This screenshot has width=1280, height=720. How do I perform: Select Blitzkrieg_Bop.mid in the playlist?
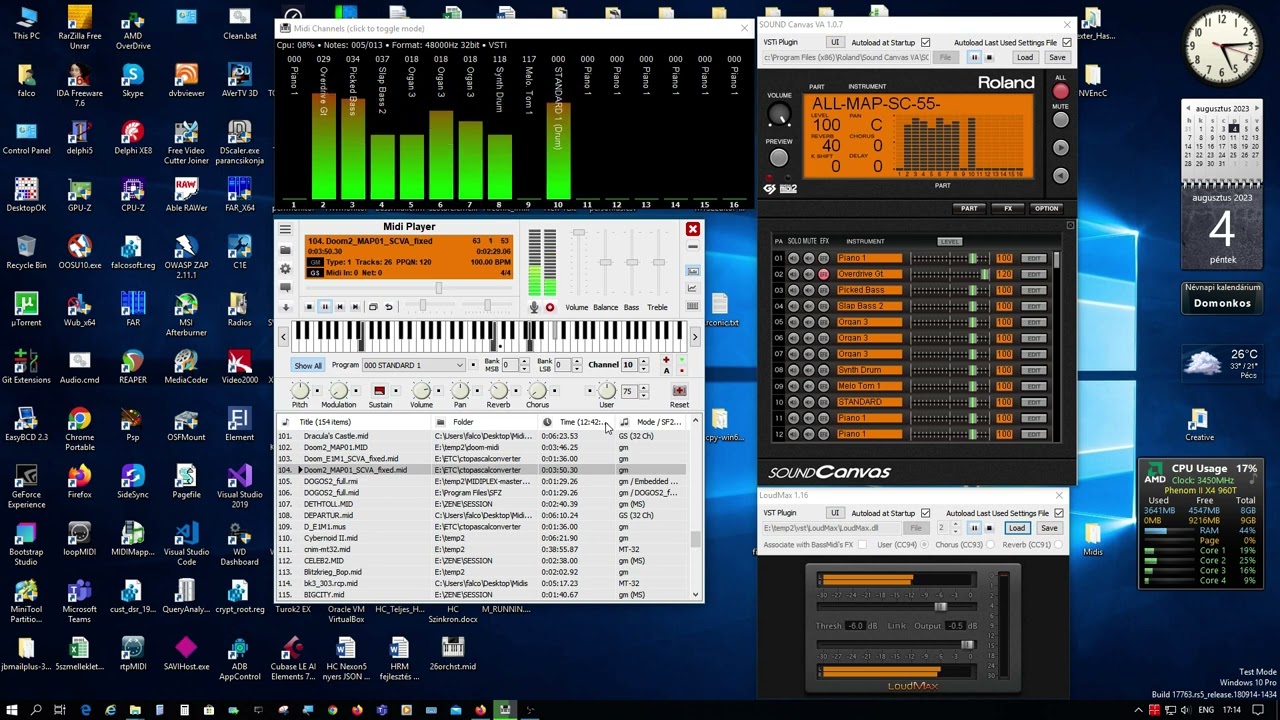click(x=480, y=572)
